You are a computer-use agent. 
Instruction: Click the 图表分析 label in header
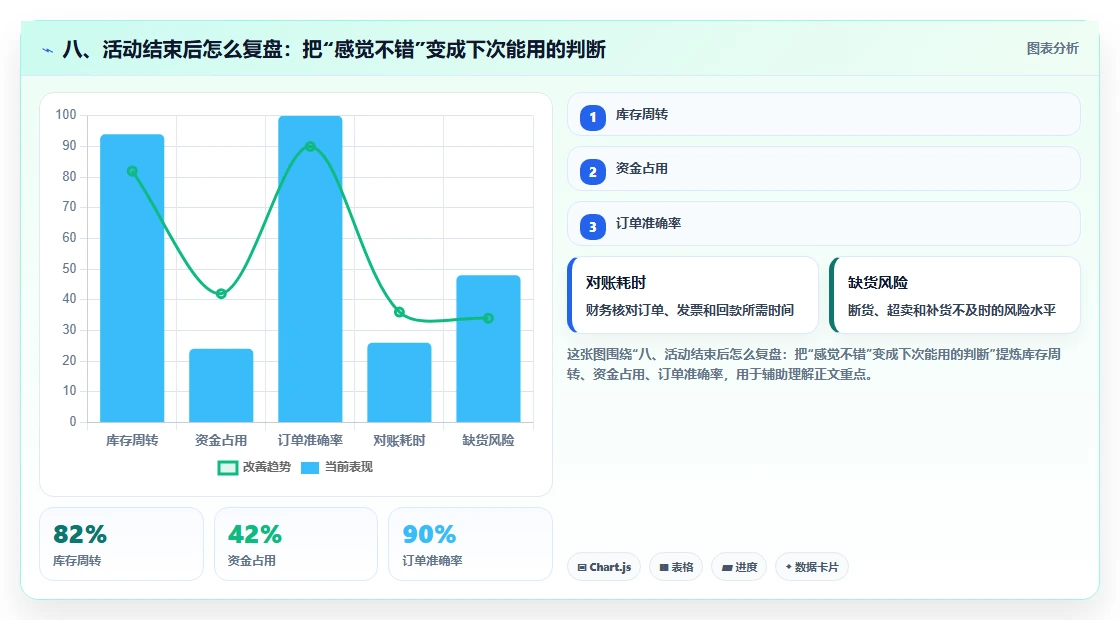pyautogui.click(x=1052, y=49)
